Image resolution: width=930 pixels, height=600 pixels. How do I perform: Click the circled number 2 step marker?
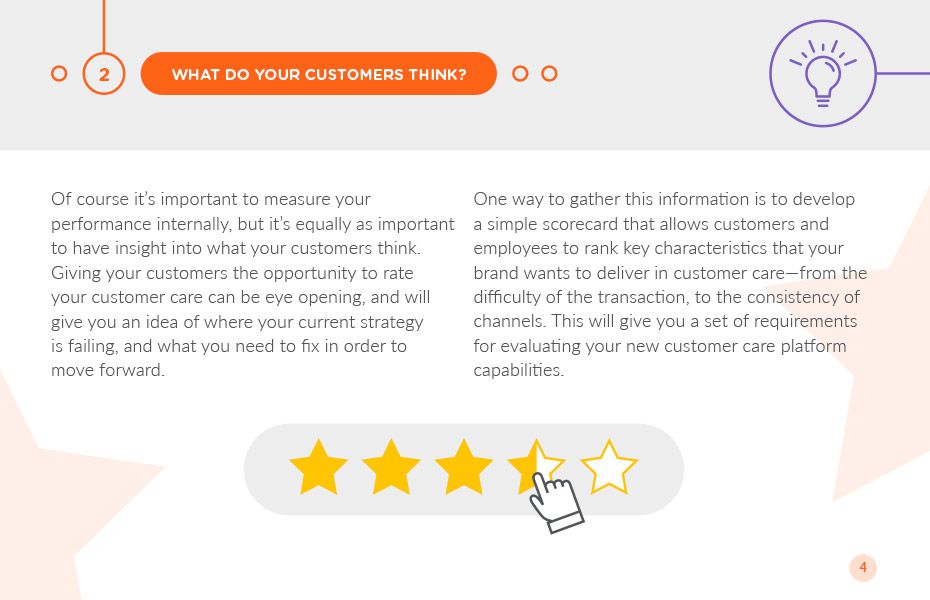pyautogui.click(x=104, y=74)
